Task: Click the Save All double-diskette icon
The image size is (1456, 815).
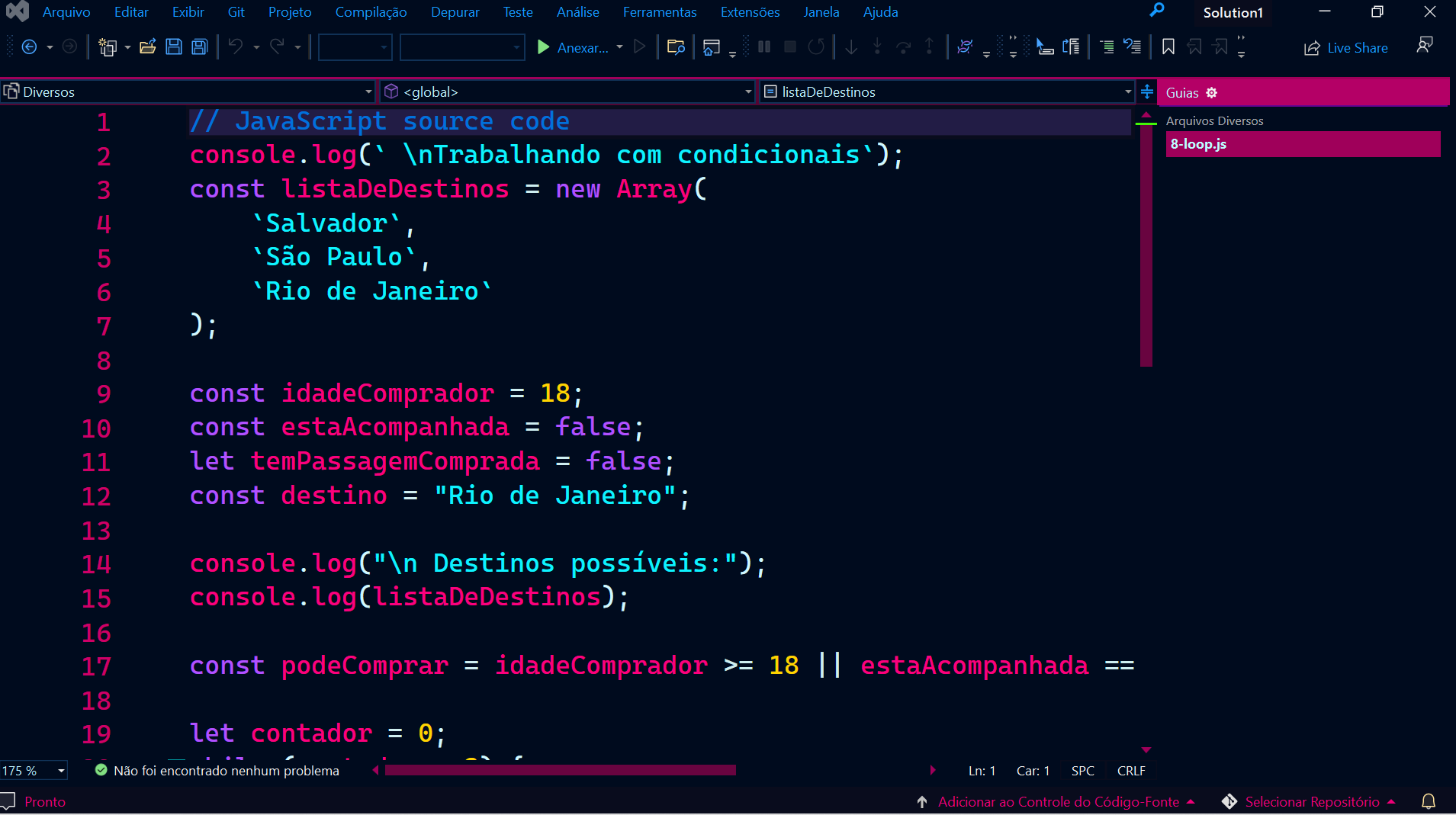Action: tap(200, 47)
